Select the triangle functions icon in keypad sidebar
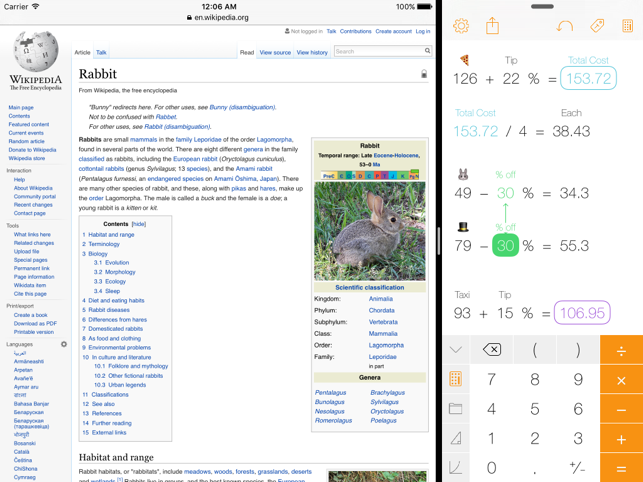643x482 pixels. (x=456, y=438)
